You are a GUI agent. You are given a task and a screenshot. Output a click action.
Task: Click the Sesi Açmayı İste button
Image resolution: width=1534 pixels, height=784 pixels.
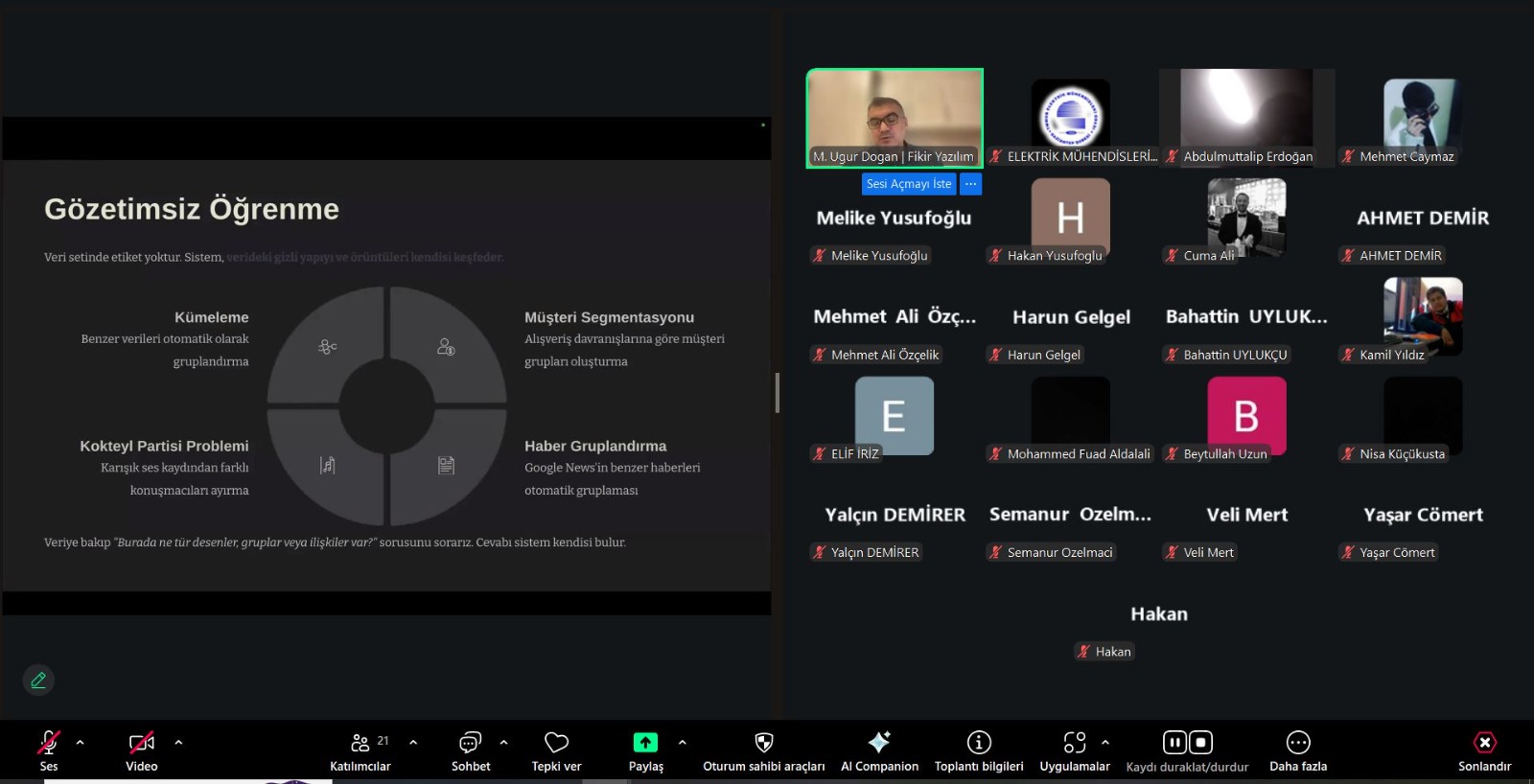(x=909, y=184)
